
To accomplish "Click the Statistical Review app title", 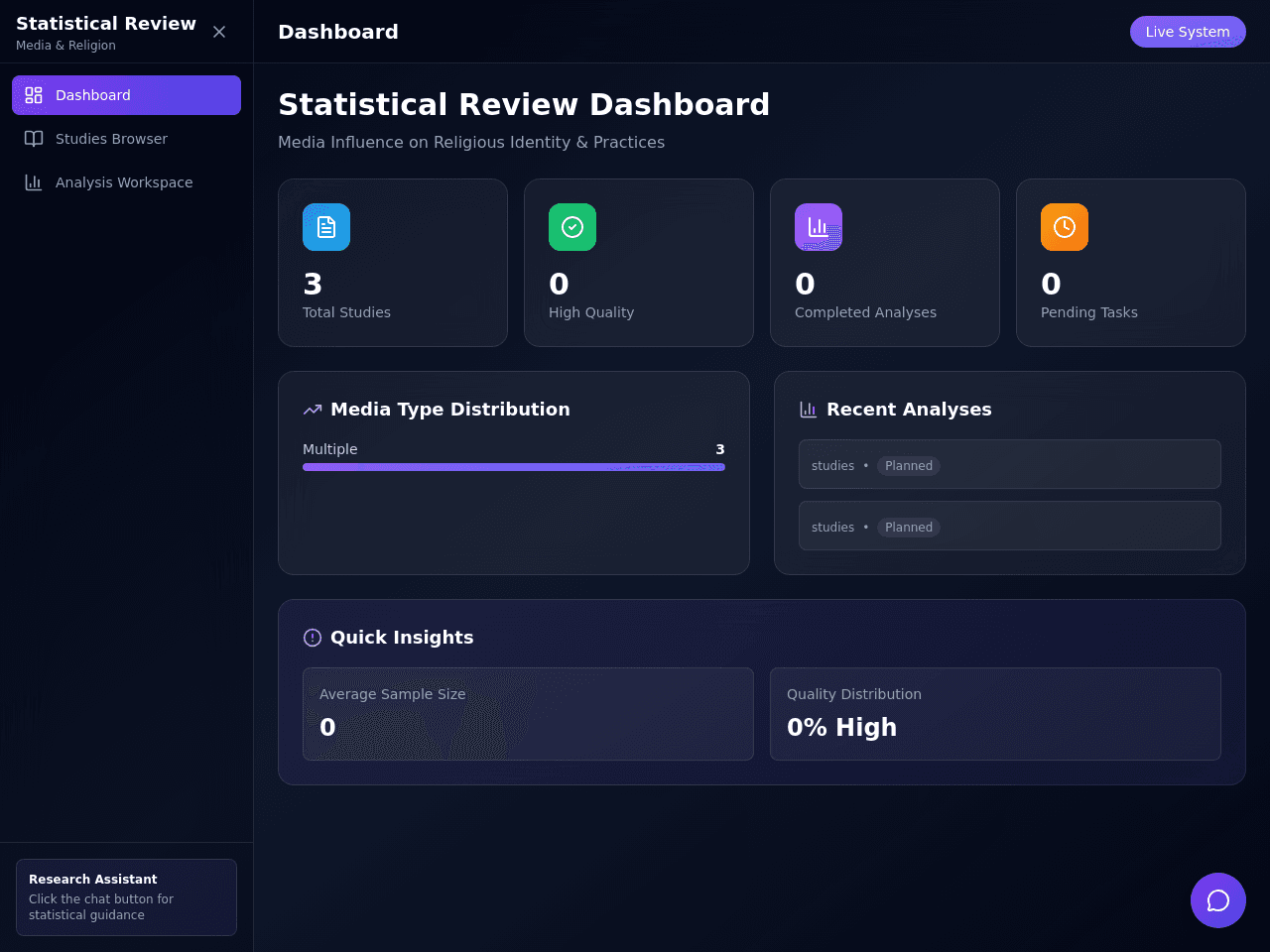I will 106,24.
